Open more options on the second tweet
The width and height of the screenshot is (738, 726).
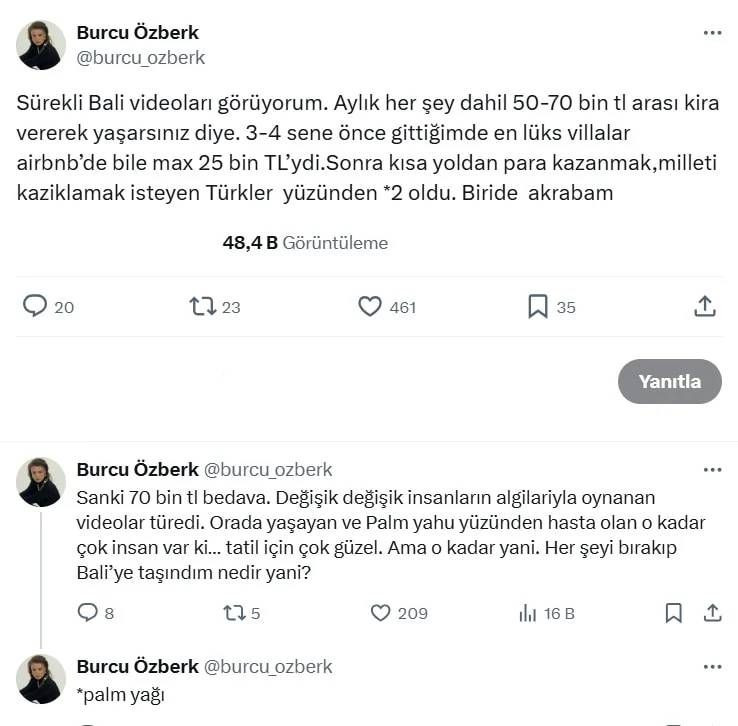pos(713,470)
